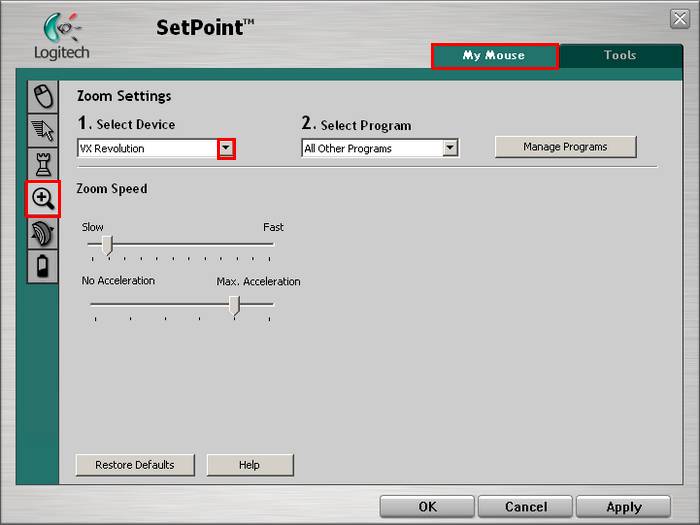Switch to the My Mouse tab
The height and width of the screenshot is (525, 700).
(x=495, y=56)
